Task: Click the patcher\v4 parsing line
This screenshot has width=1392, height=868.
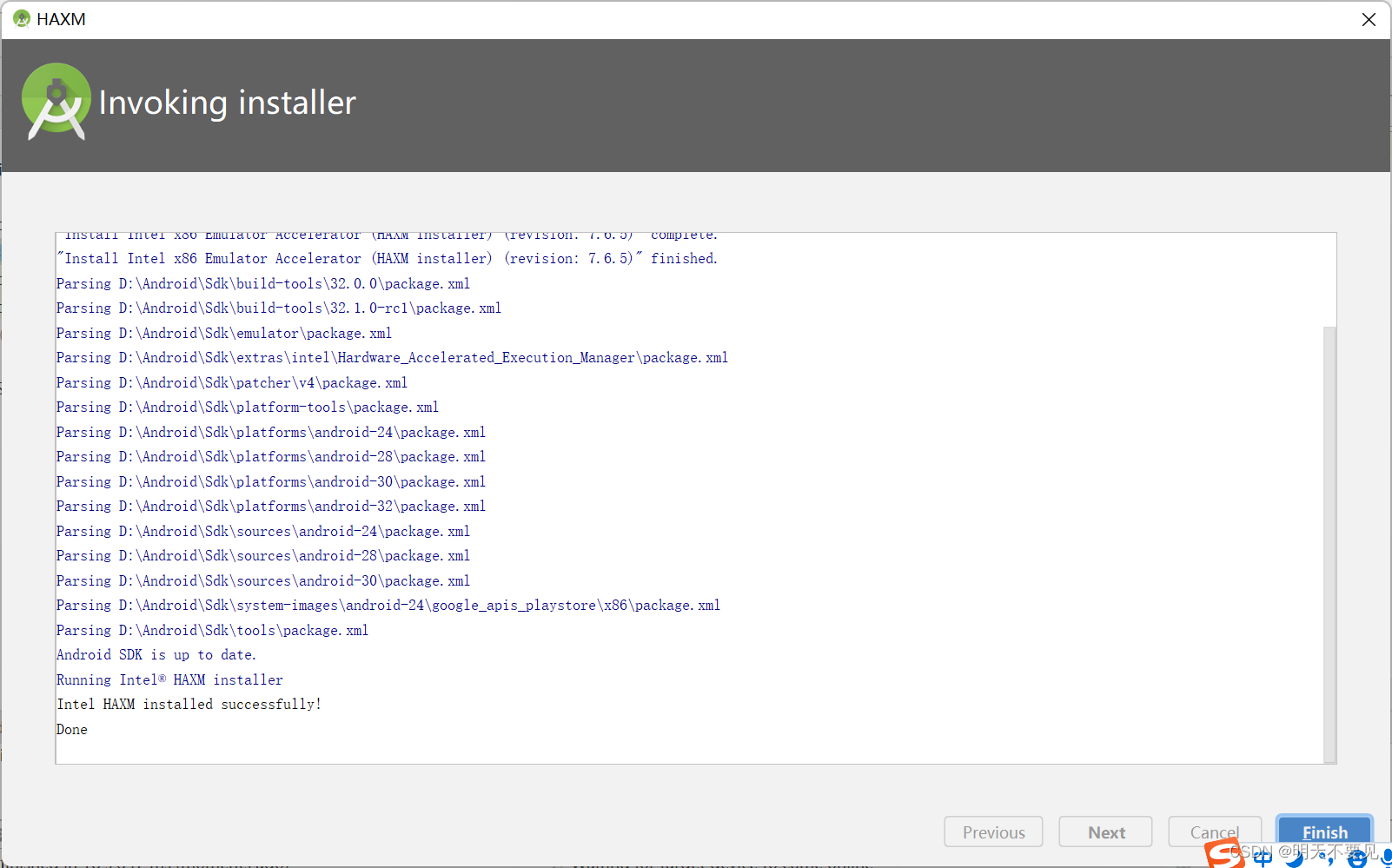Action: [x=232, y=382]
